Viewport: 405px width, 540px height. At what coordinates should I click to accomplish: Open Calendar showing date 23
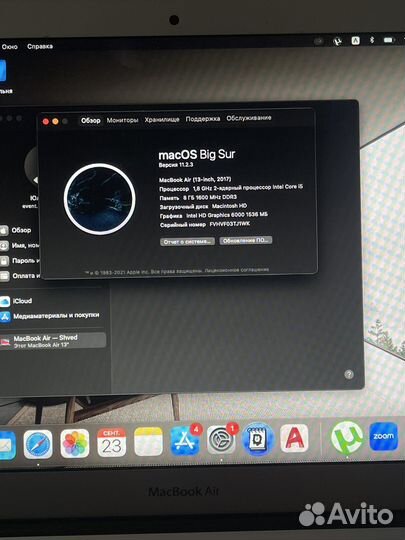[112, 443]
